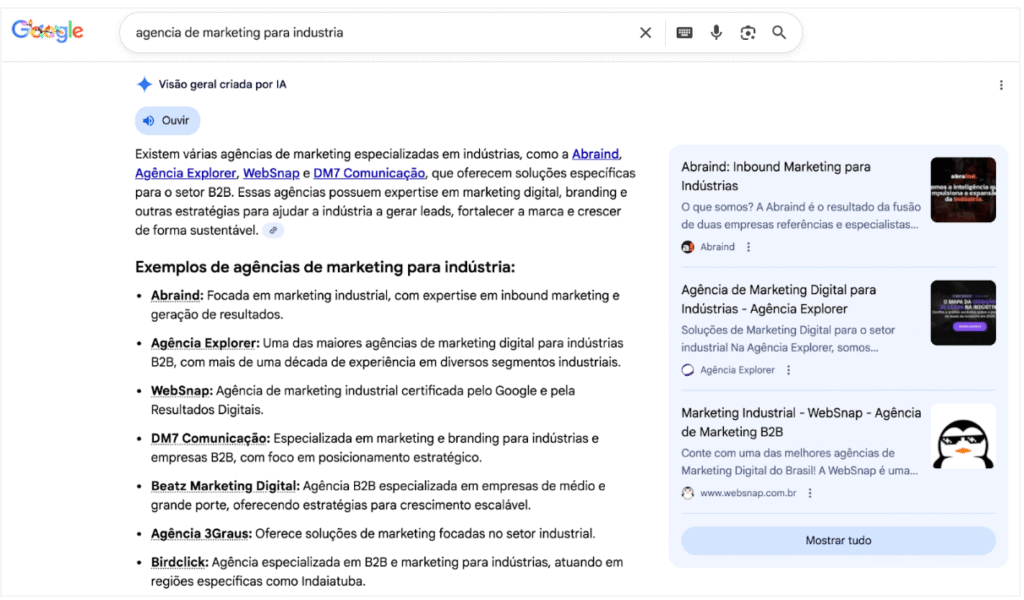Click the Mostrar tudo button

(x=838, y=541)
